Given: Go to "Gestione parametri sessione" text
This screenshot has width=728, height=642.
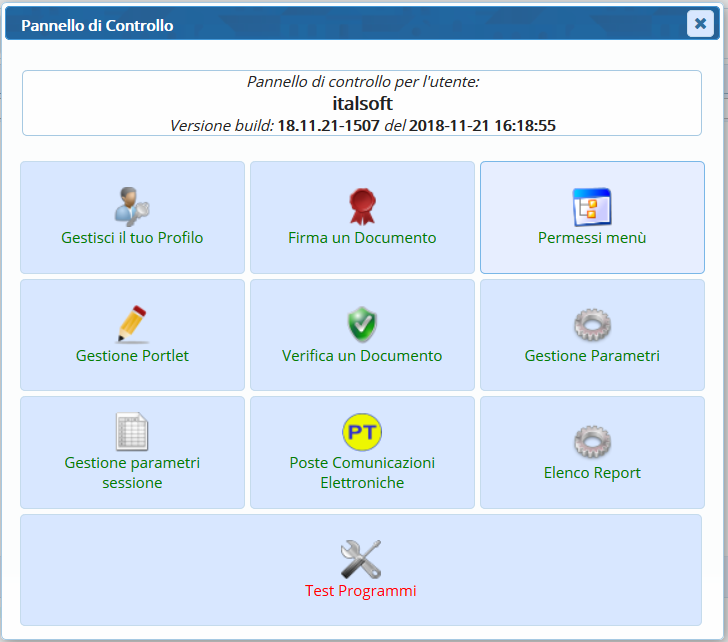Looking at the screenshot, I should (x=132, y=473).
